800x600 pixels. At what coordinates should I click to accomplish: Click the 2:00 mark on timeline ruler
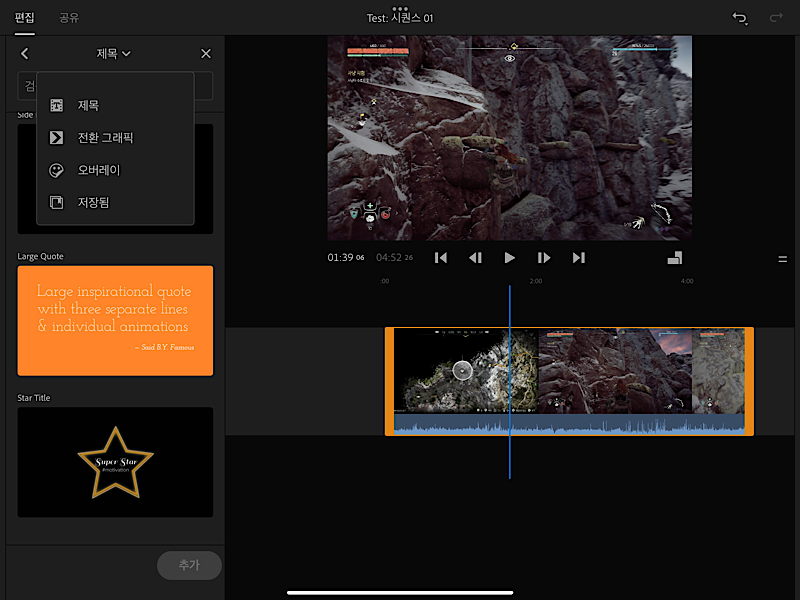pos(536,281)
